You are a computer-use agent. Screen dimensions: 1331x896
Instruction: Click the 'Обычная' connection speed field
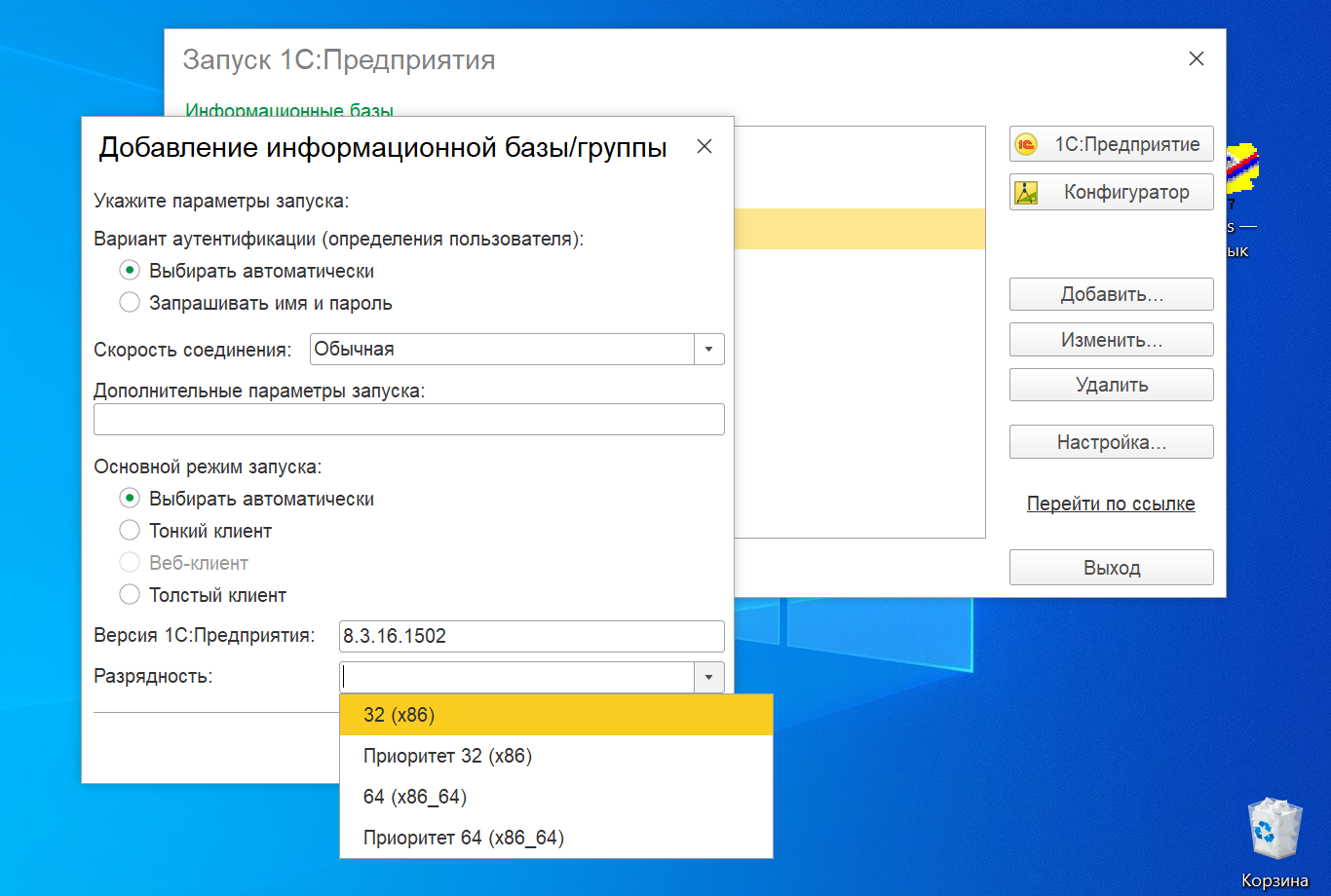coord(502,349)
